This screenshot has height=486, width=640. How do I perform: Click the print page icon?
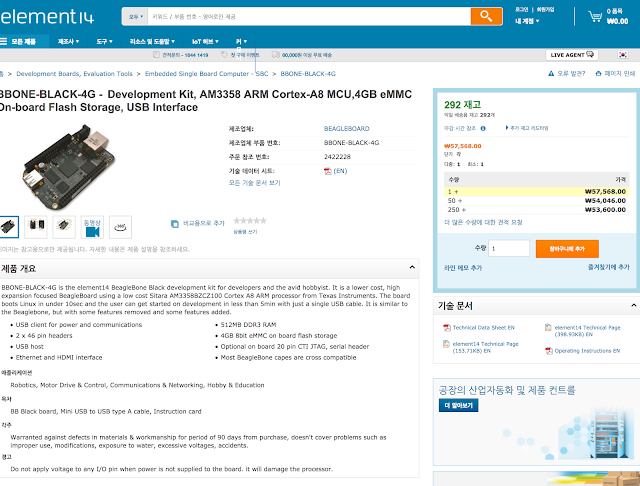[x=598, y=73]
